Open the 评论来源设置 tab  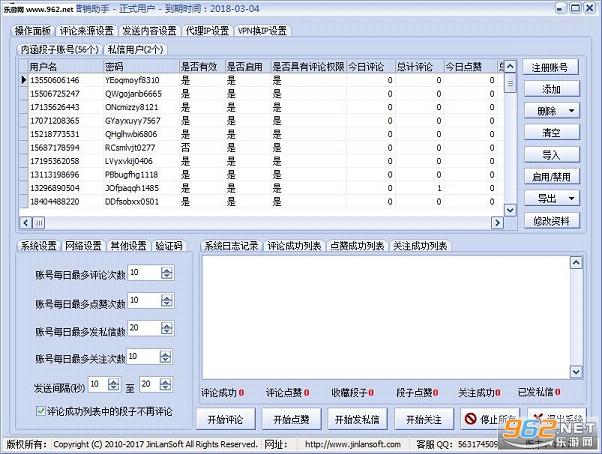pos(87,31)
